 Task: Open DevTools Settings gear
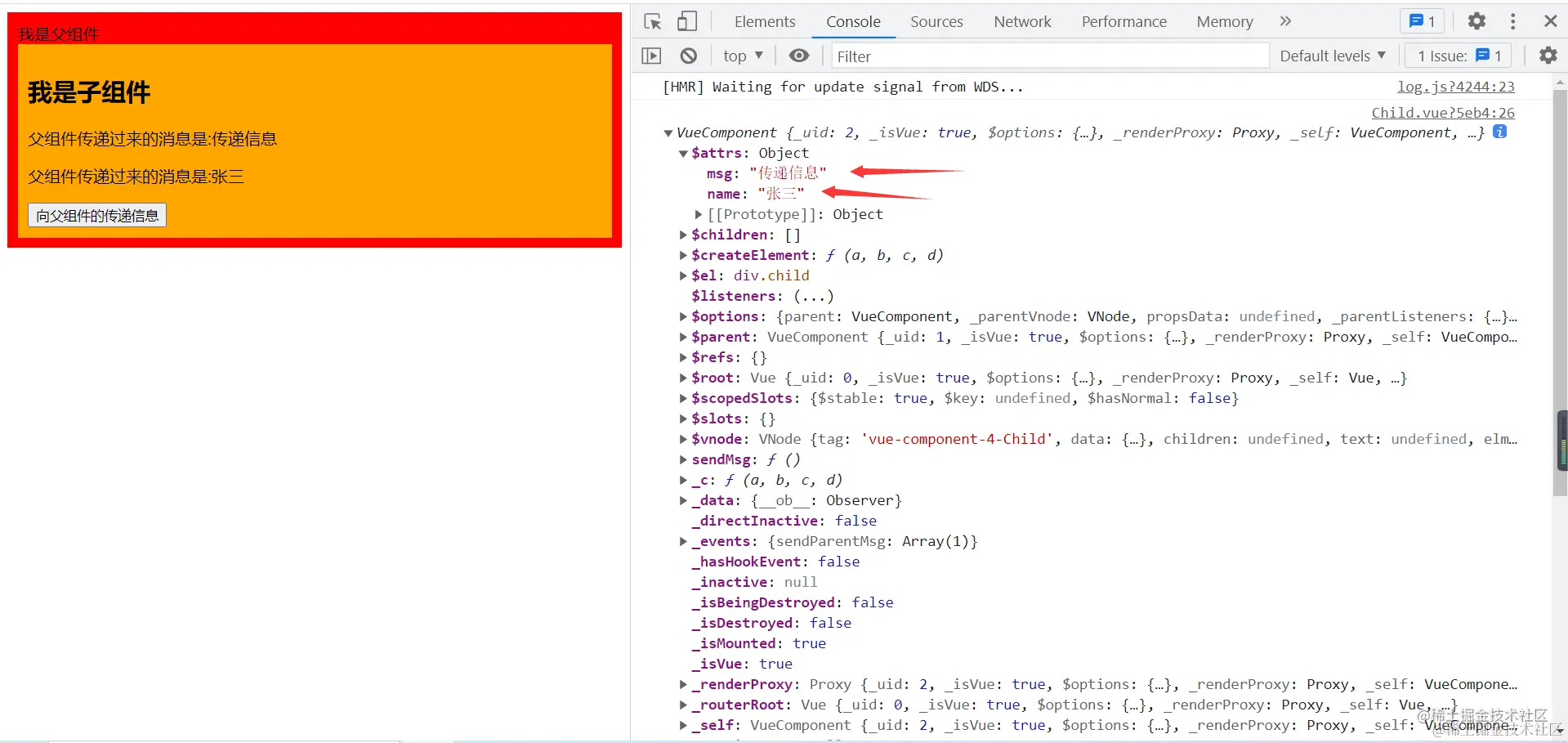(x=1476, y=21)
